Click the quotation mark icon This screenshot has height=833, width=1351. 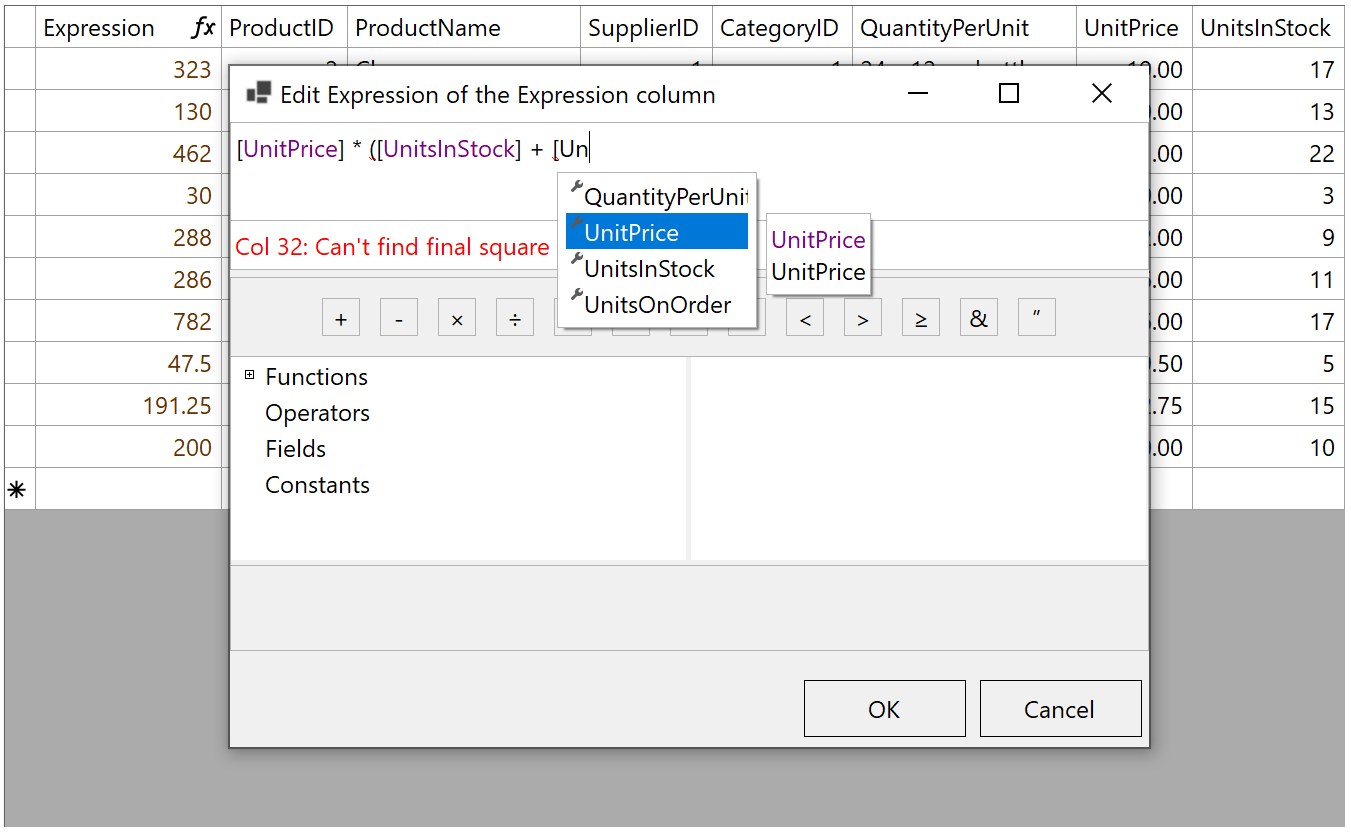1036,317
